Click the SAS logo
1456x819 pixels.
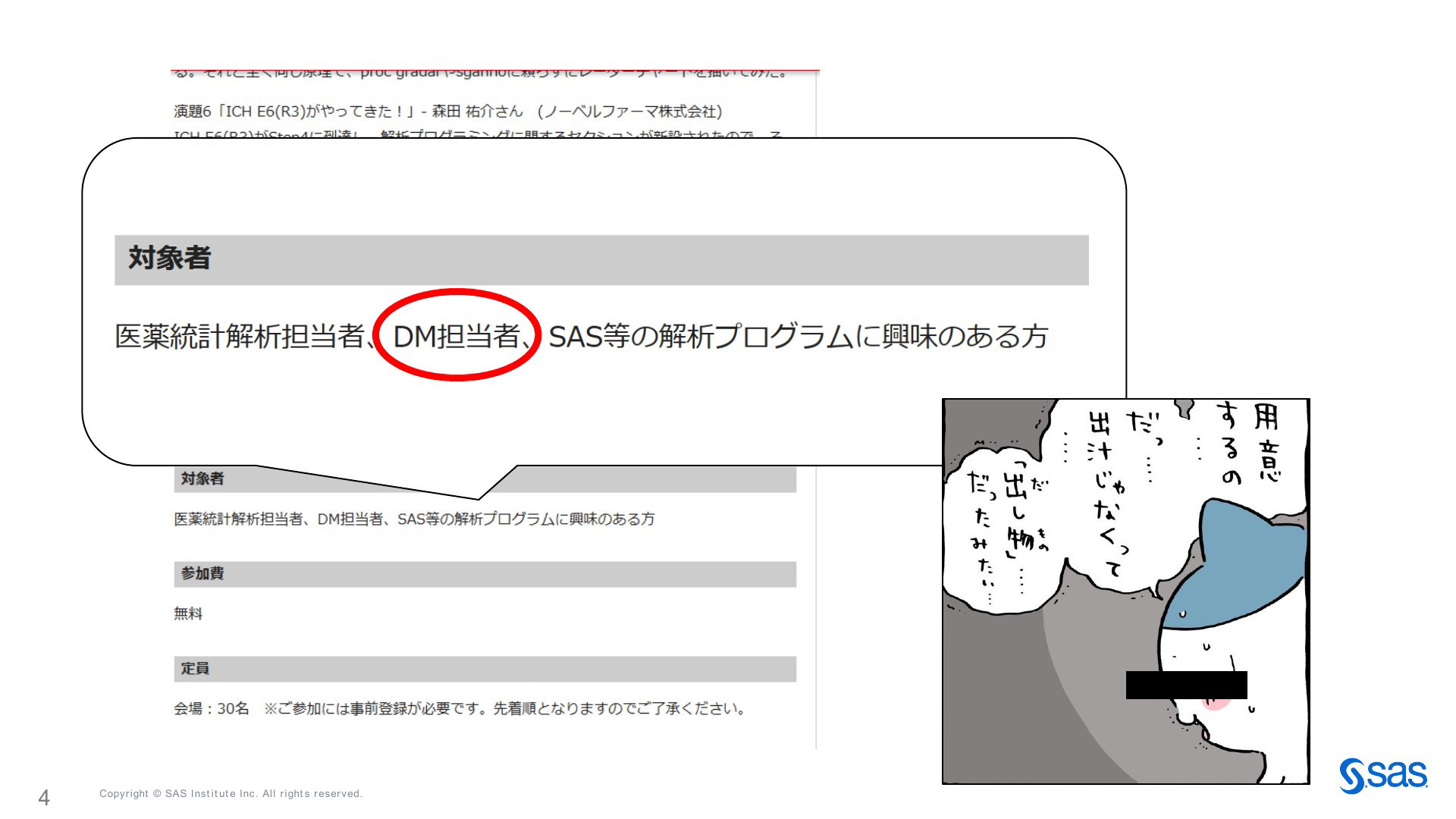coord(1383,776)
